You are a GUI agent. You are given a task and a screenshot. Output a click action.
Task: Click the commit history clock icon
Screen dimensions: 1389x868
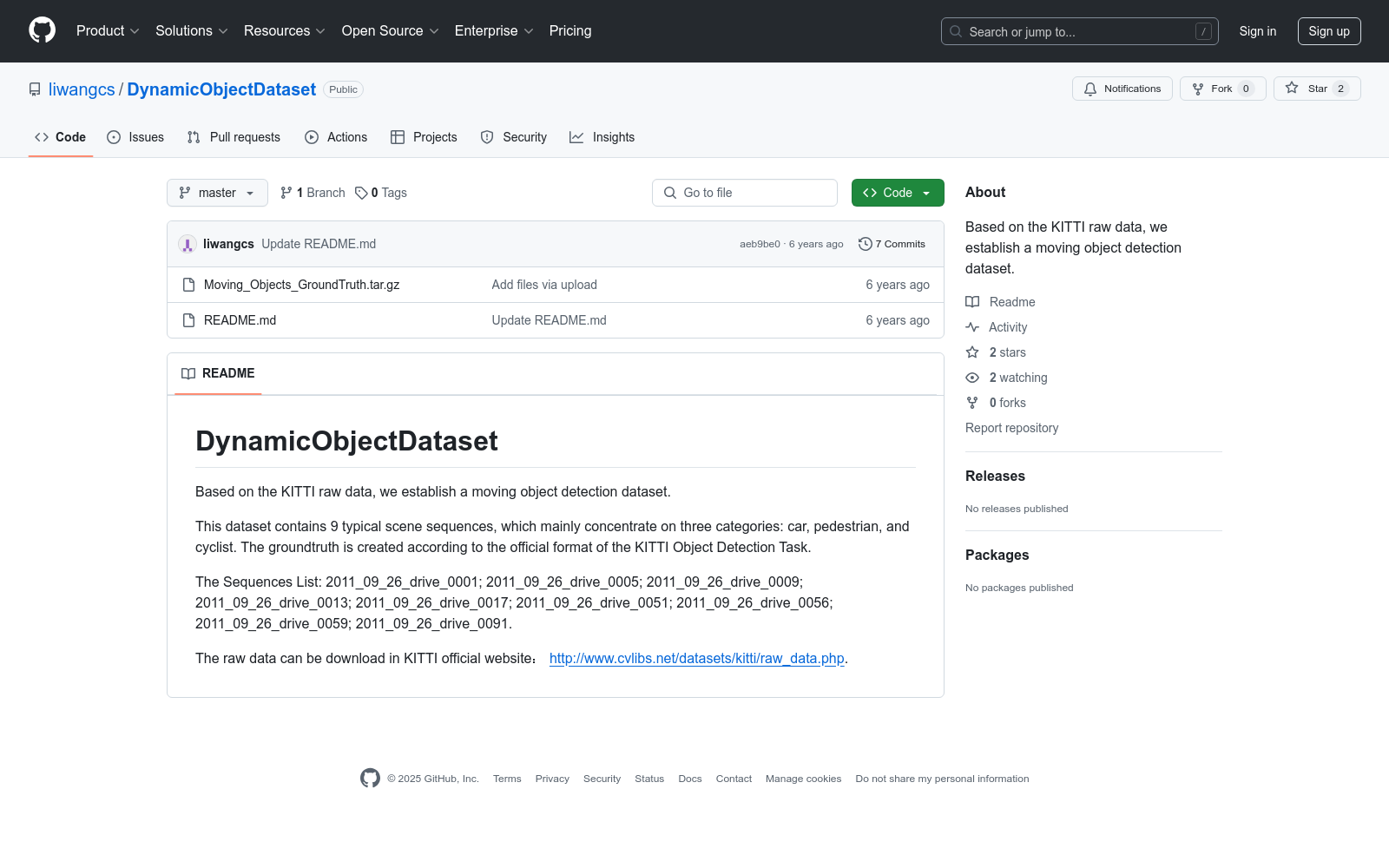865,244
